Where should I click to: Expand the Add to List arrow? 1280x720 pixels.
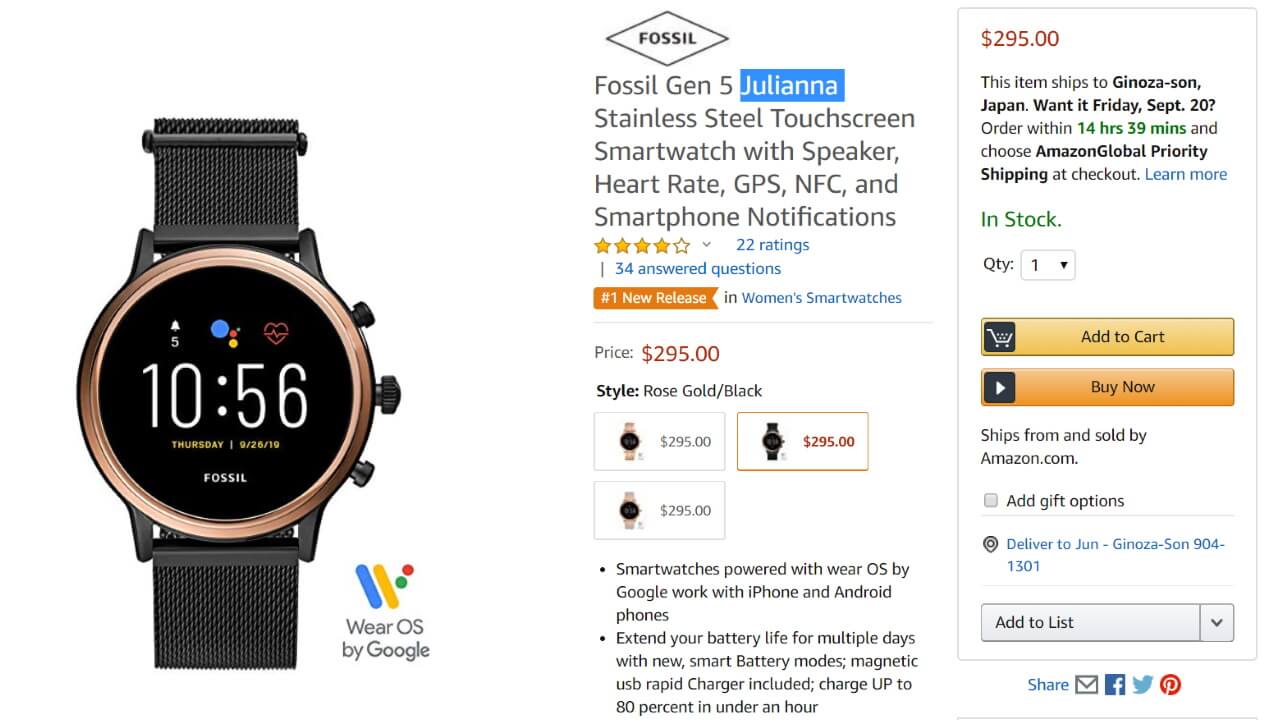click(x=1216, y=622)
